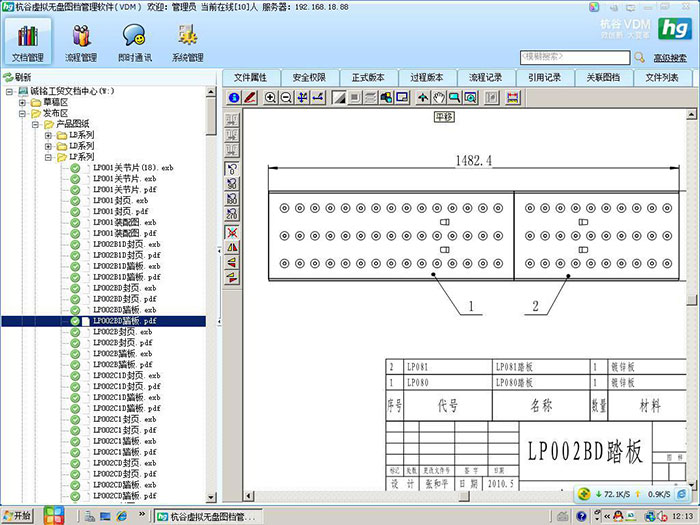
Task: Switch to the 安全权限 tab
Action: (309, 78)
